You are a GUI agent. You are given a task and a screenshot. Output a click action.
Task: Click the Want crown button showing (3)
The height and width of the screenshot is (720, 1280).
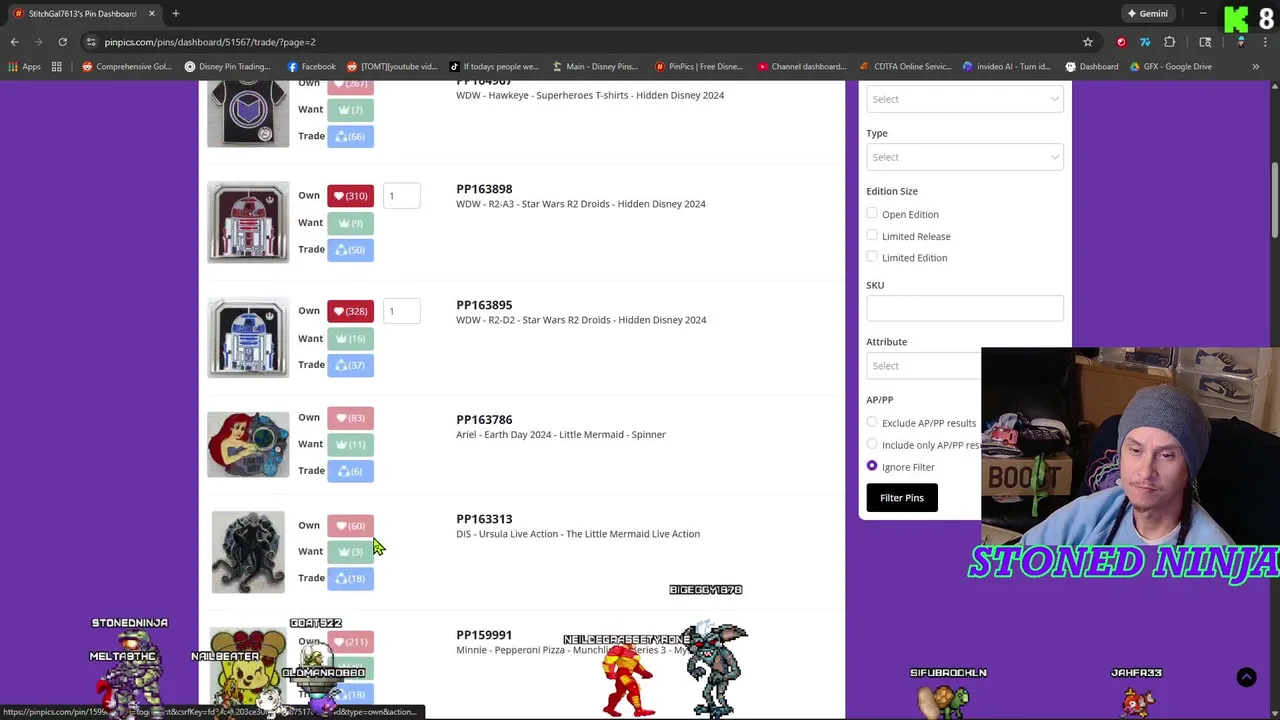click(x=350, y=552)
